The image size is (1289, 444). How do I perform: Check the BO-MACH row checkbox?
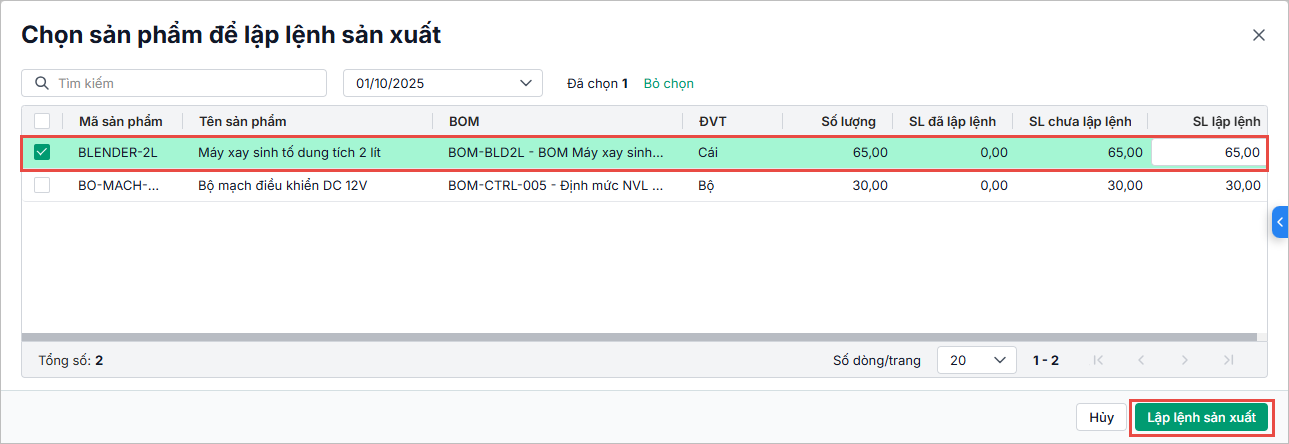pos(42,185)
